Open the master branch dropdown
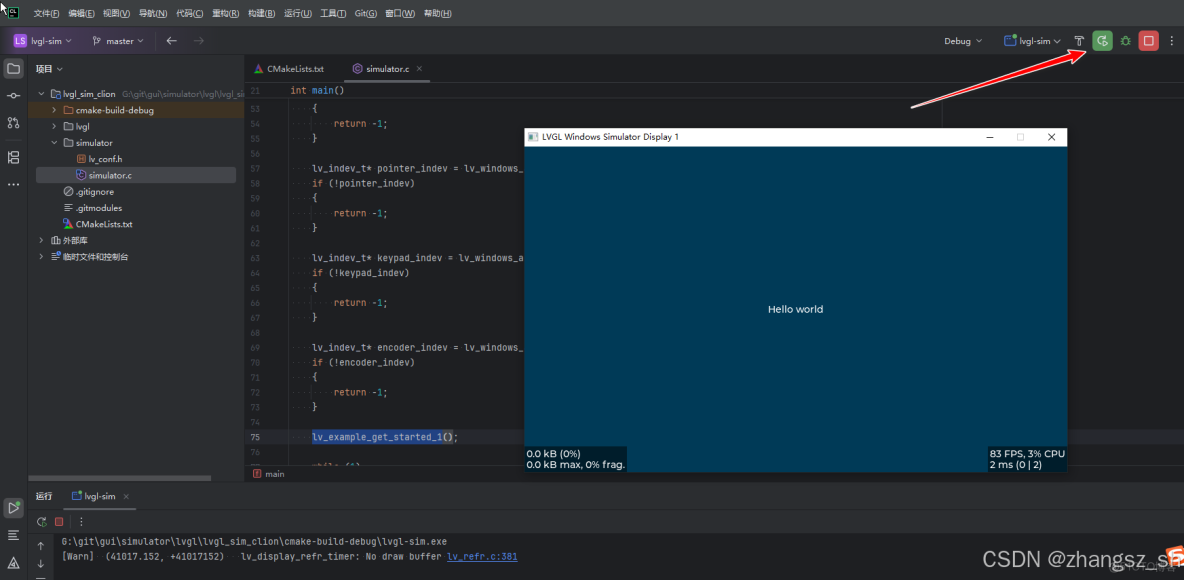This screenshot has height=580, width=1184. 119,41
